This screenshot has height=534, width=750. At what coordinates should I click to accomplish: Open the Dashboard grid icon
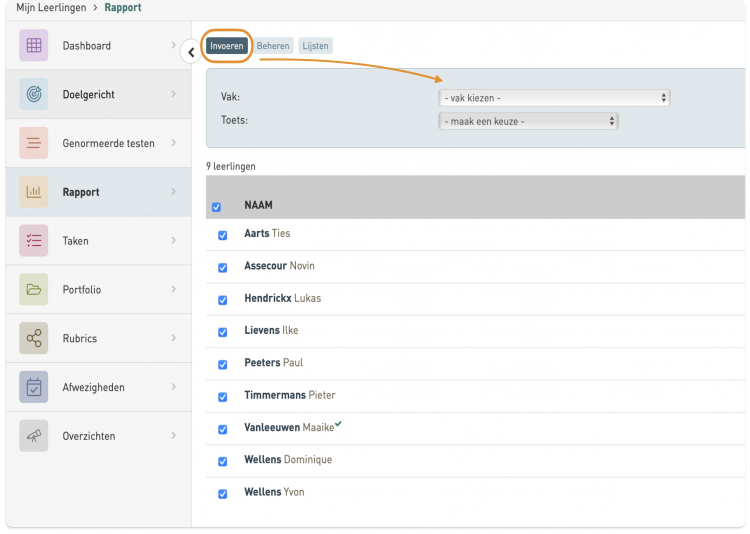[x=33, y=46]
